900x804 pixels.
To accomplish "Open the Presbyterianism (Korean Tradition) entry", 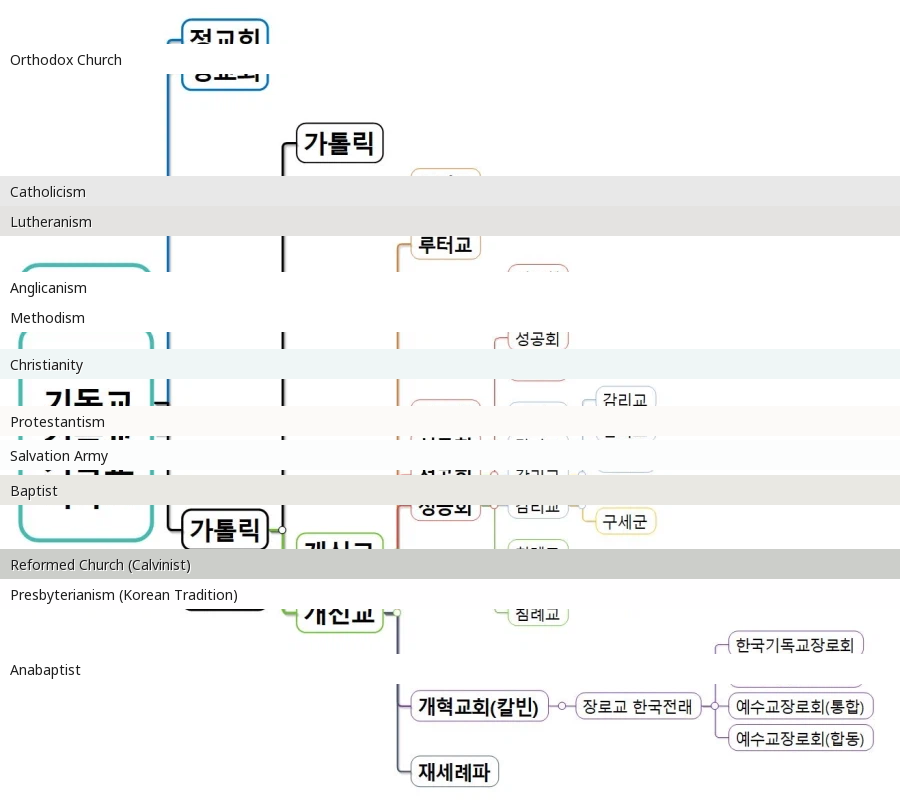I will point(124,595).
